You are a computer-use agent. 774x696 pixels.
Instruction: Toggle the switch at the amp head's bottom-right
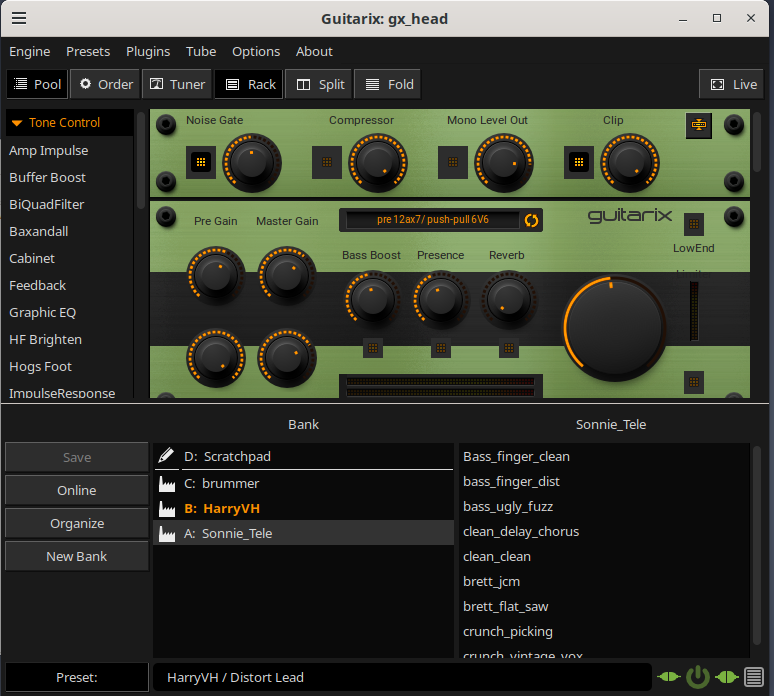(x=694, y=382)
